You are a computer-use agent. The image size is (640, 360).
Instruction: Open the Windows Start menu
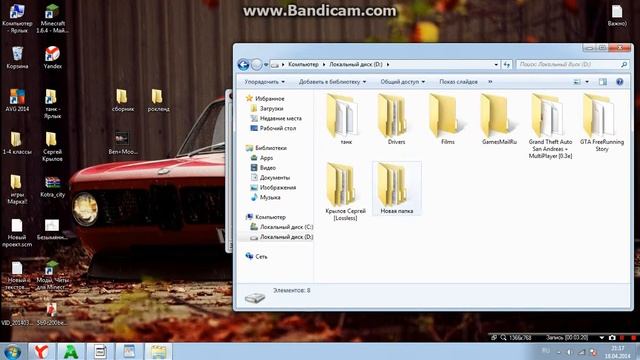click(x=13, y=351)
